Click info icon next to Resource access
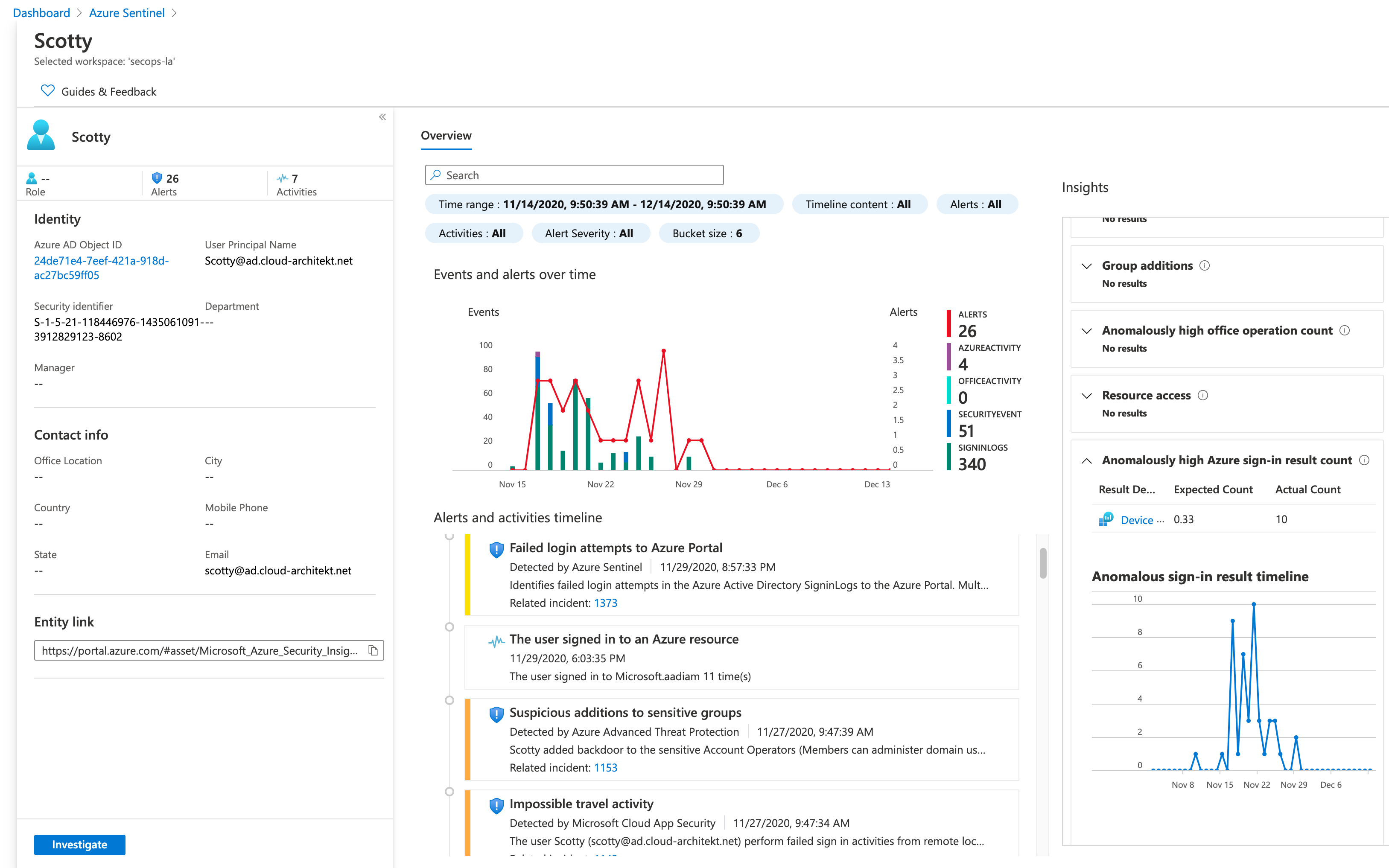This screenshot has width=1389, height=868. [1203, 396]
